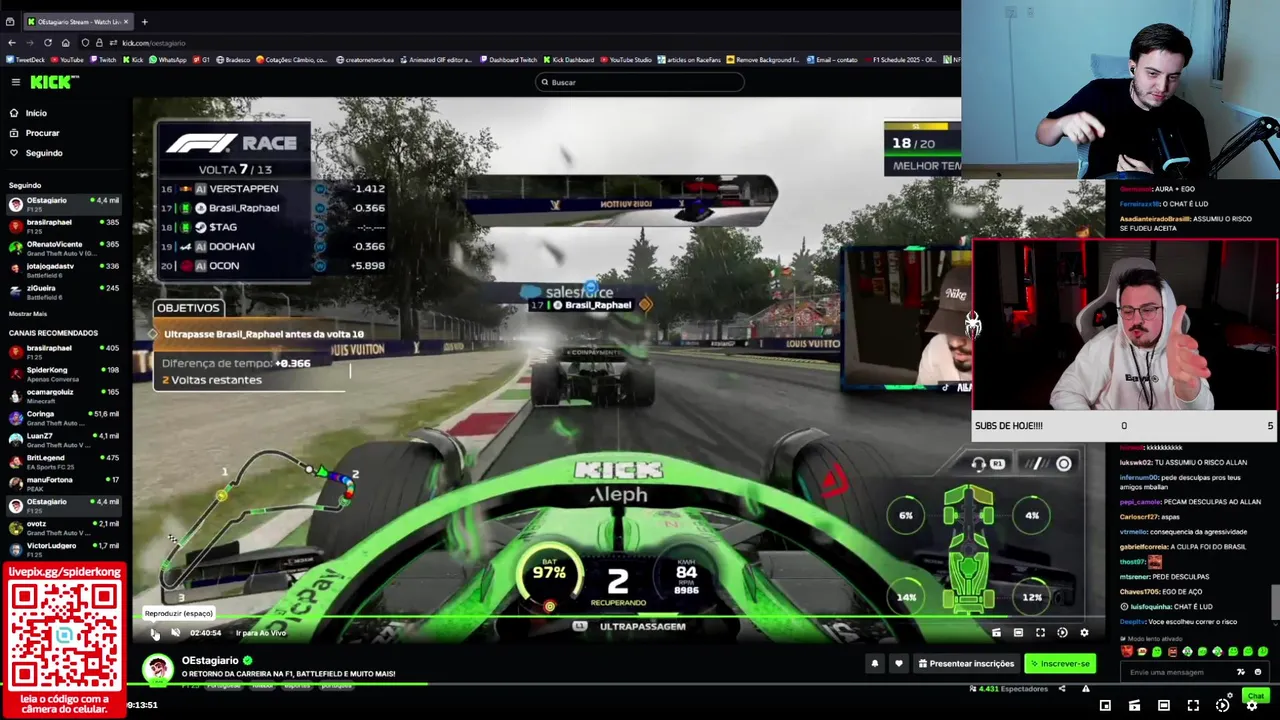1280x720 pixels.
Task: Open ORenatoVicente followed channel
Action: pyautogui.click(x=62, y=247)
